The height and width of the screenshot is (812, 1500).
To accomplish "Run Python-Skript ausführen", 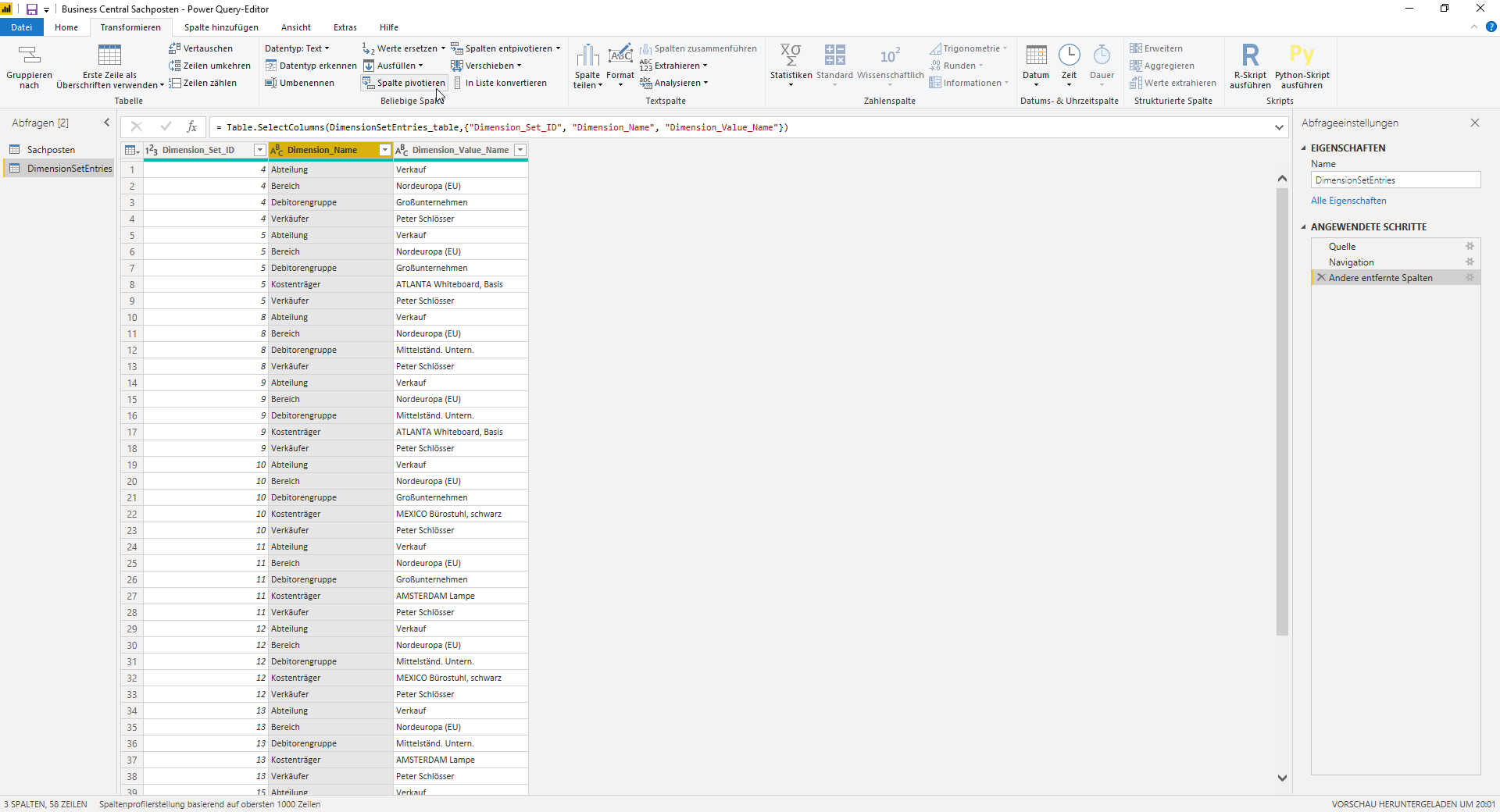I will 1302,66.
